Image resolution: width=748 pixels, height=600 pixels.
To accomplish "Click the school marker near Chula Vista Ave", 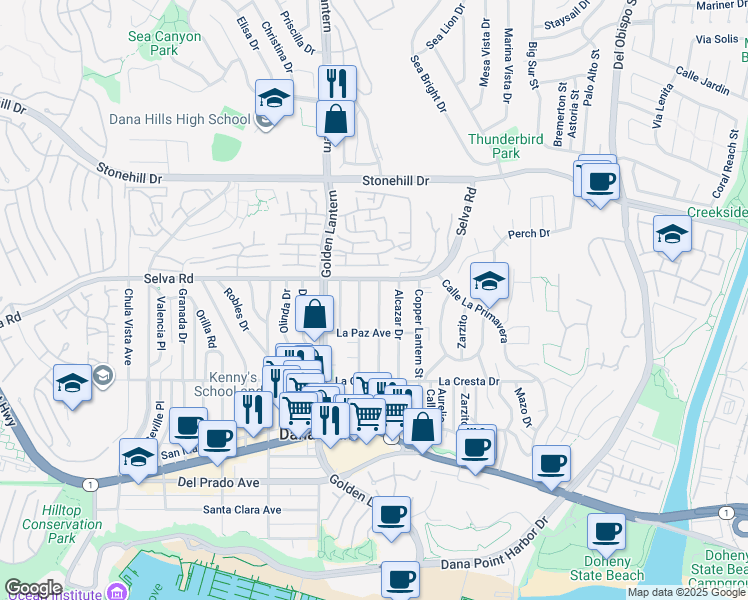I will [73, 384].
